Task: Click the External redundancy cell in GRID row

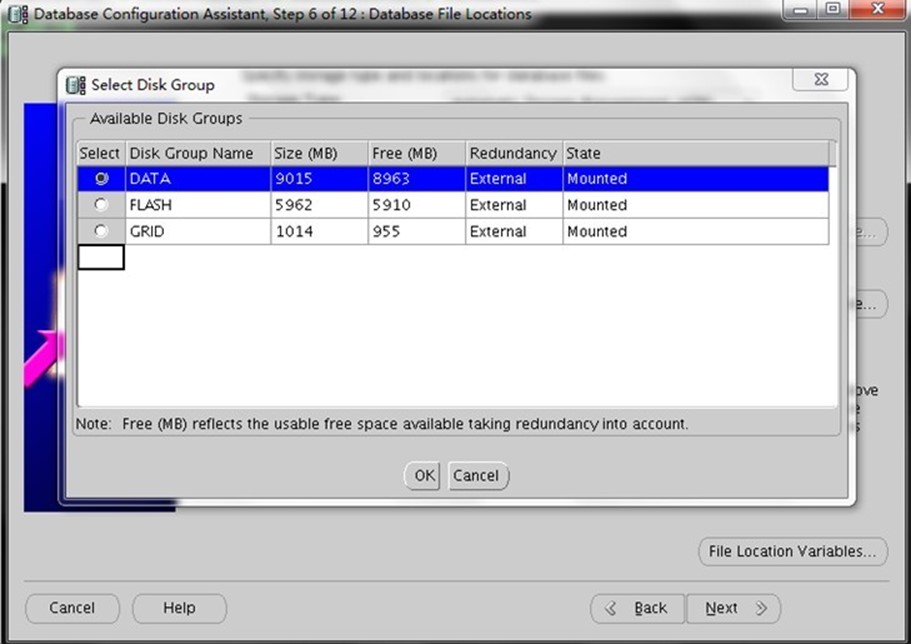Action: (x=514, y=231)
